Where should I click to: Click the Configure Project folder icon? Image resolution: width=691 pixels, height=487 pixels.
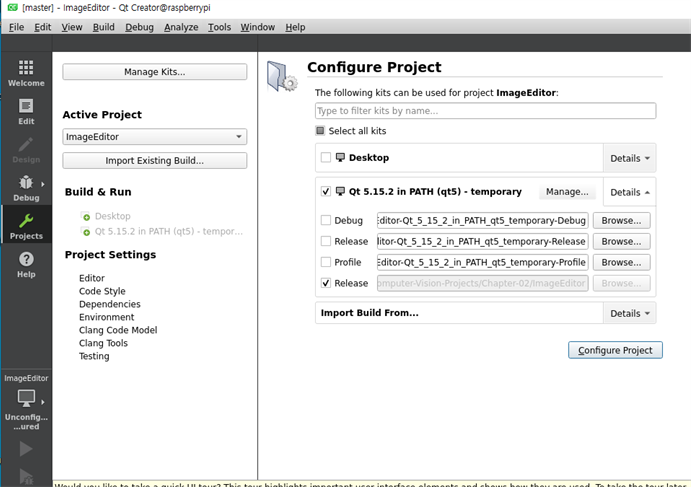click(x=282, y=76)
